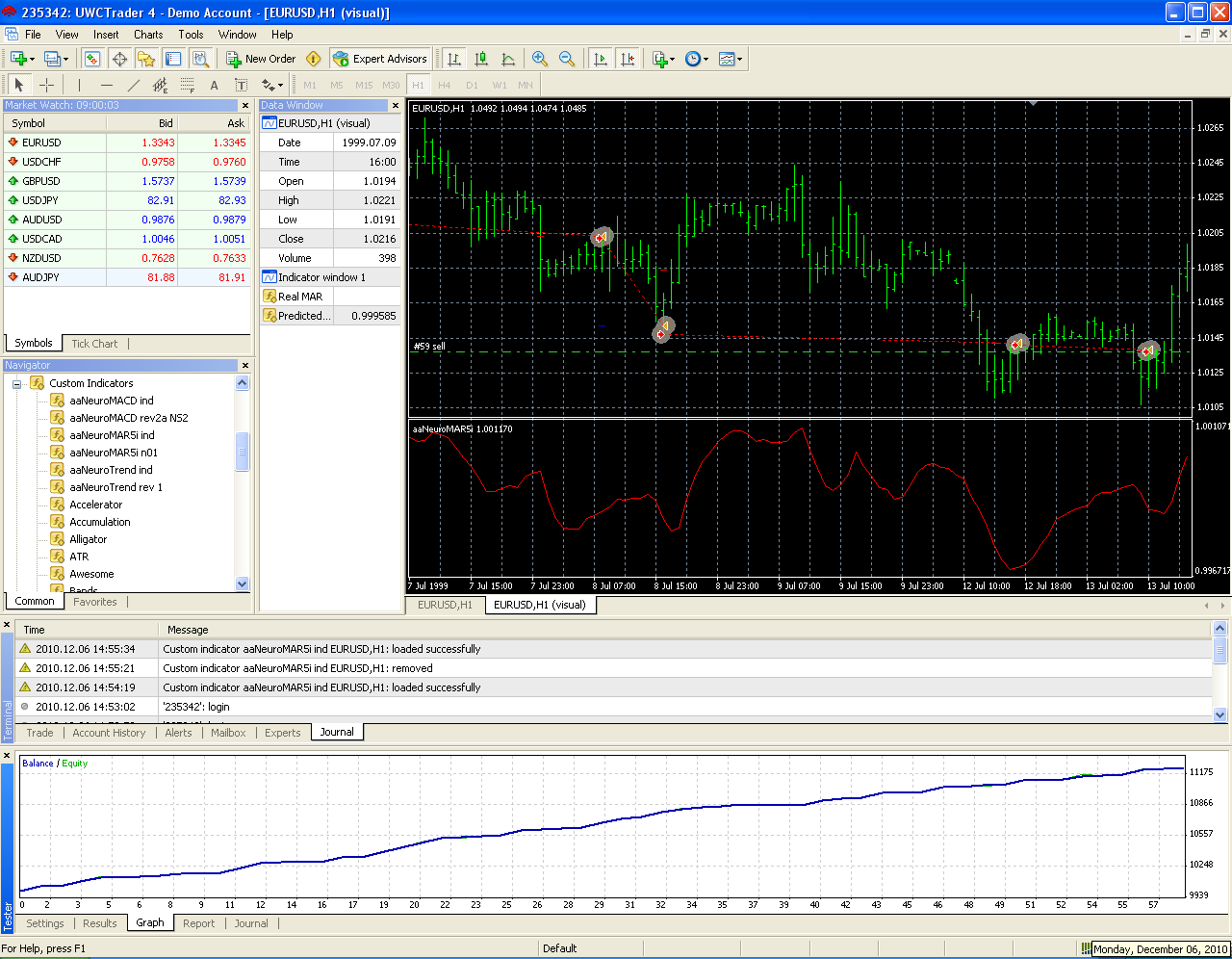The height and width of the screenshot is (959, 1232).
Task: Click the sell arrow marker on 13 Jul
Action: click(x=1147, y=351)
